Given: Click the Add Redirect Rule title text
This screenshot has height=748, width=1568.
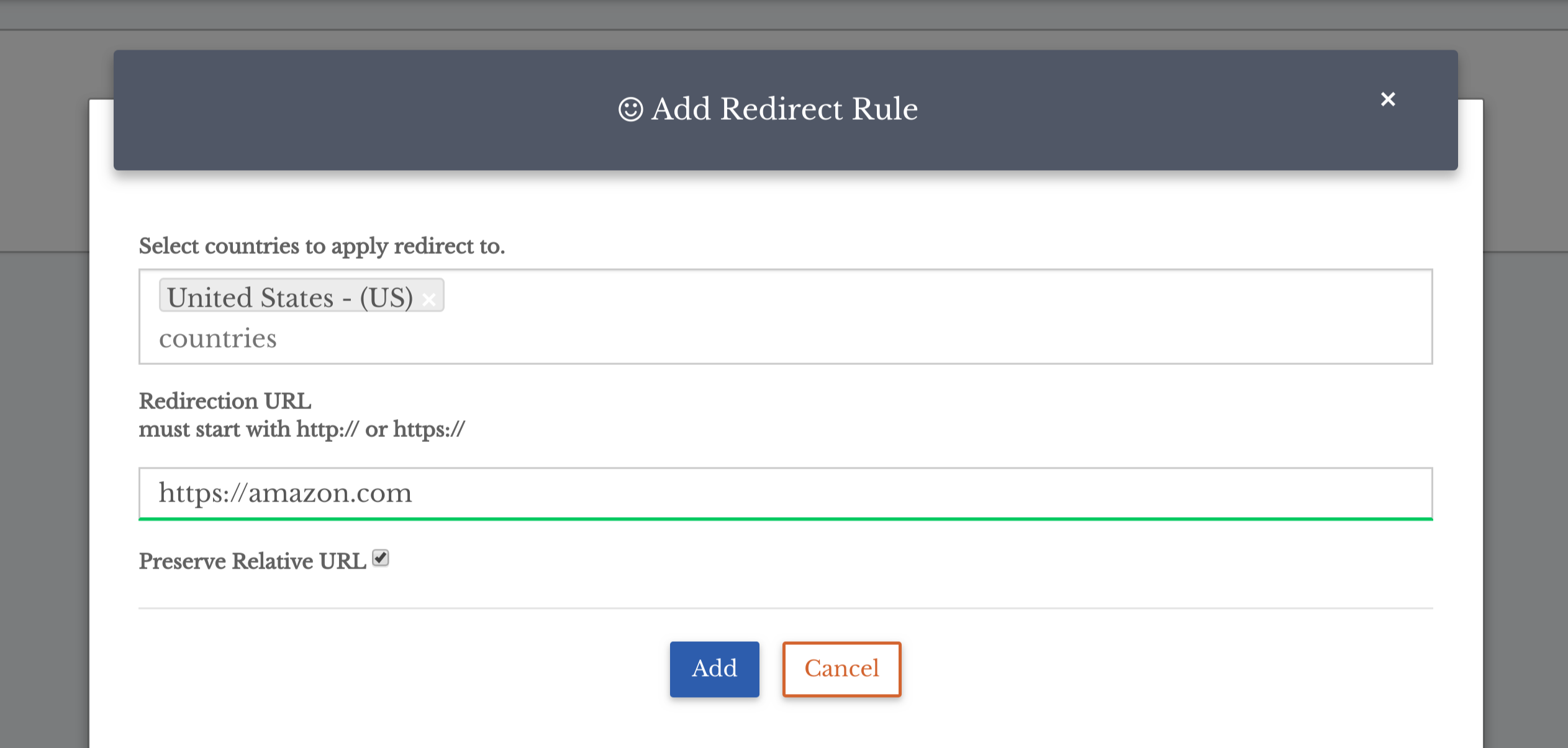Looking at the screenshot, I should click(x=784, y=109).
